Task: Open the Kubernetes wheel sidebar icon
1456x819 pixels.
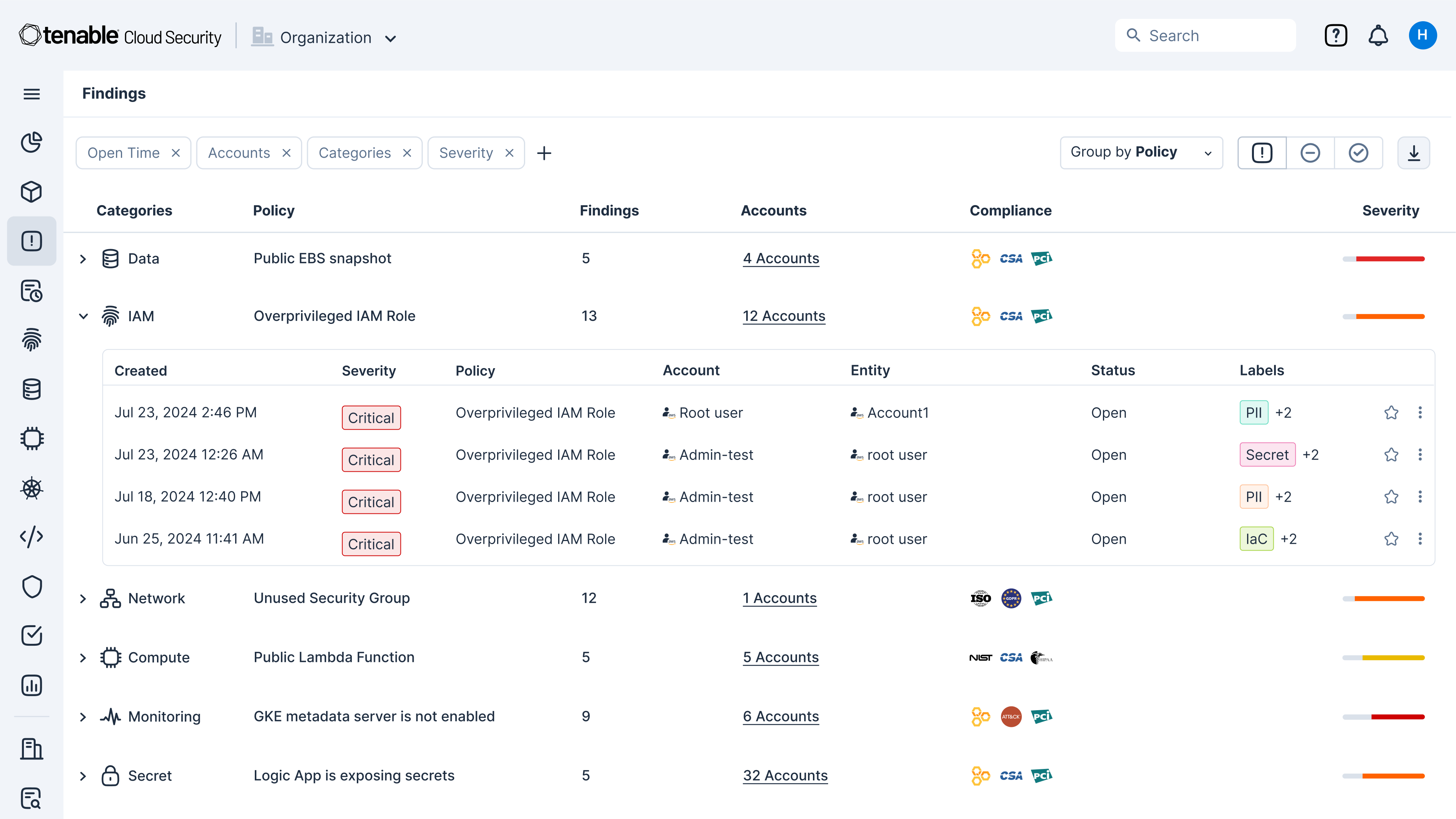Action: coord(31,488)
